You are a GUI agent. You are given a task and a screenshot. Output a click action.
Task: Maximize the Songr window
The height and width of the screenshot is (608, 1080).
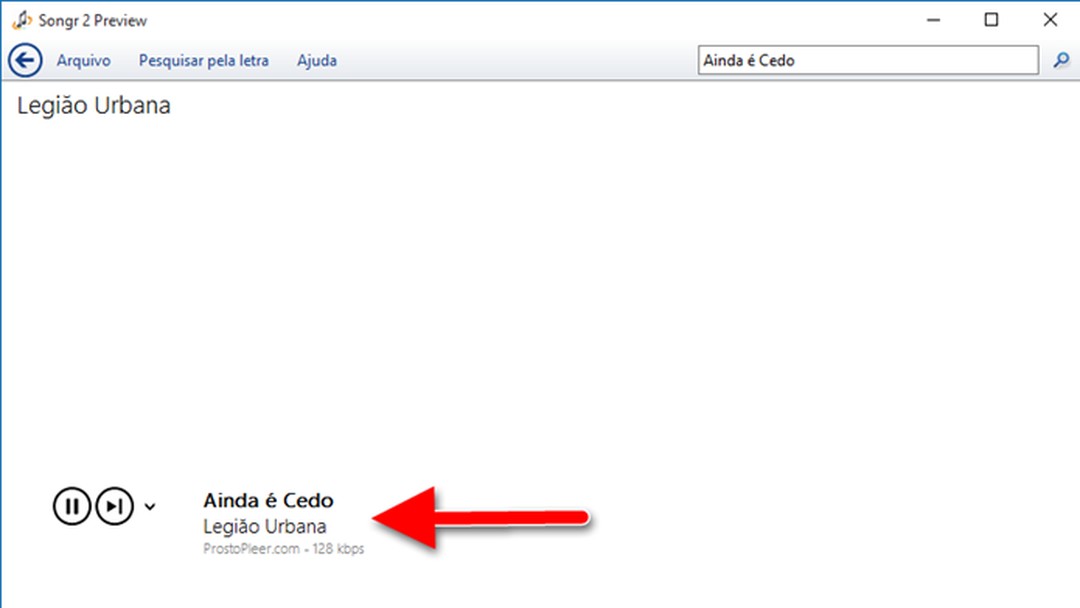[991, 20]
